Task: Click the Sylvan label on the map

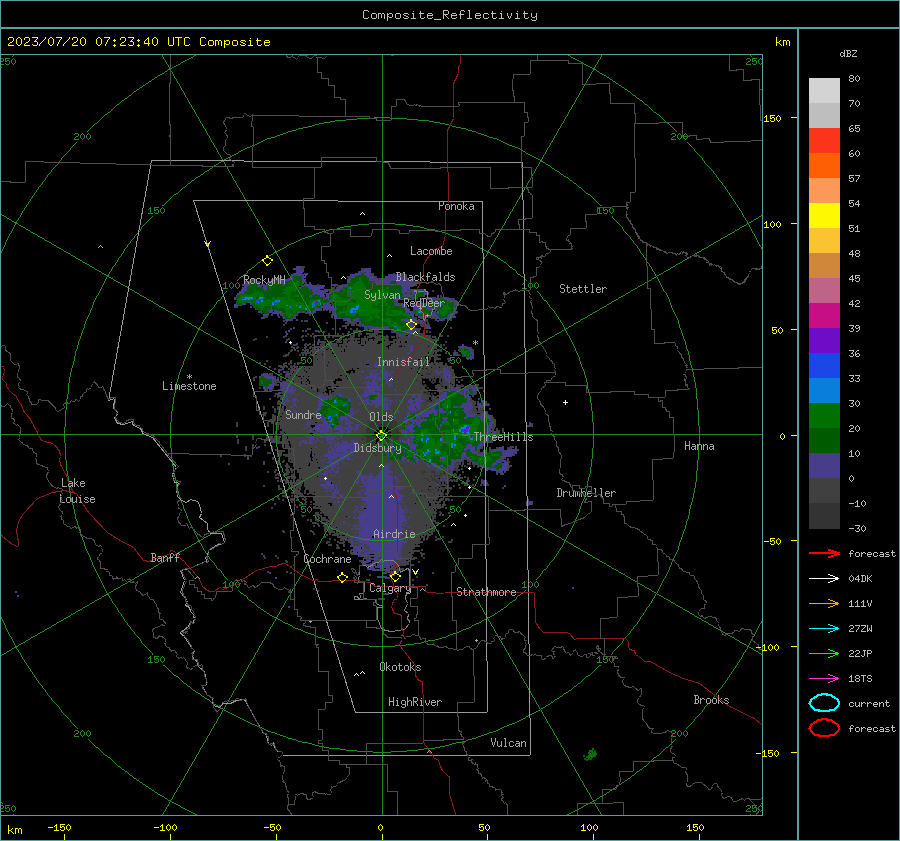Action: [x=382, y=295]
